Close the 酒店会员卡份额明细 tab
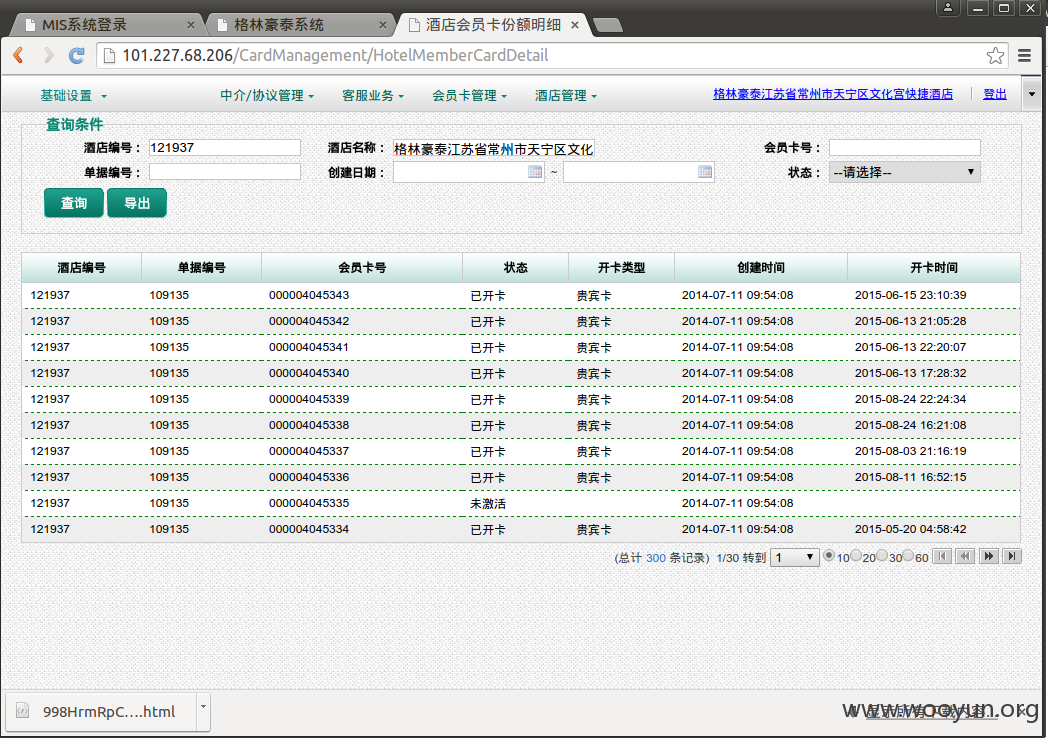The image size is (1048, 738). pyautogui.click(x=575, y=25)
